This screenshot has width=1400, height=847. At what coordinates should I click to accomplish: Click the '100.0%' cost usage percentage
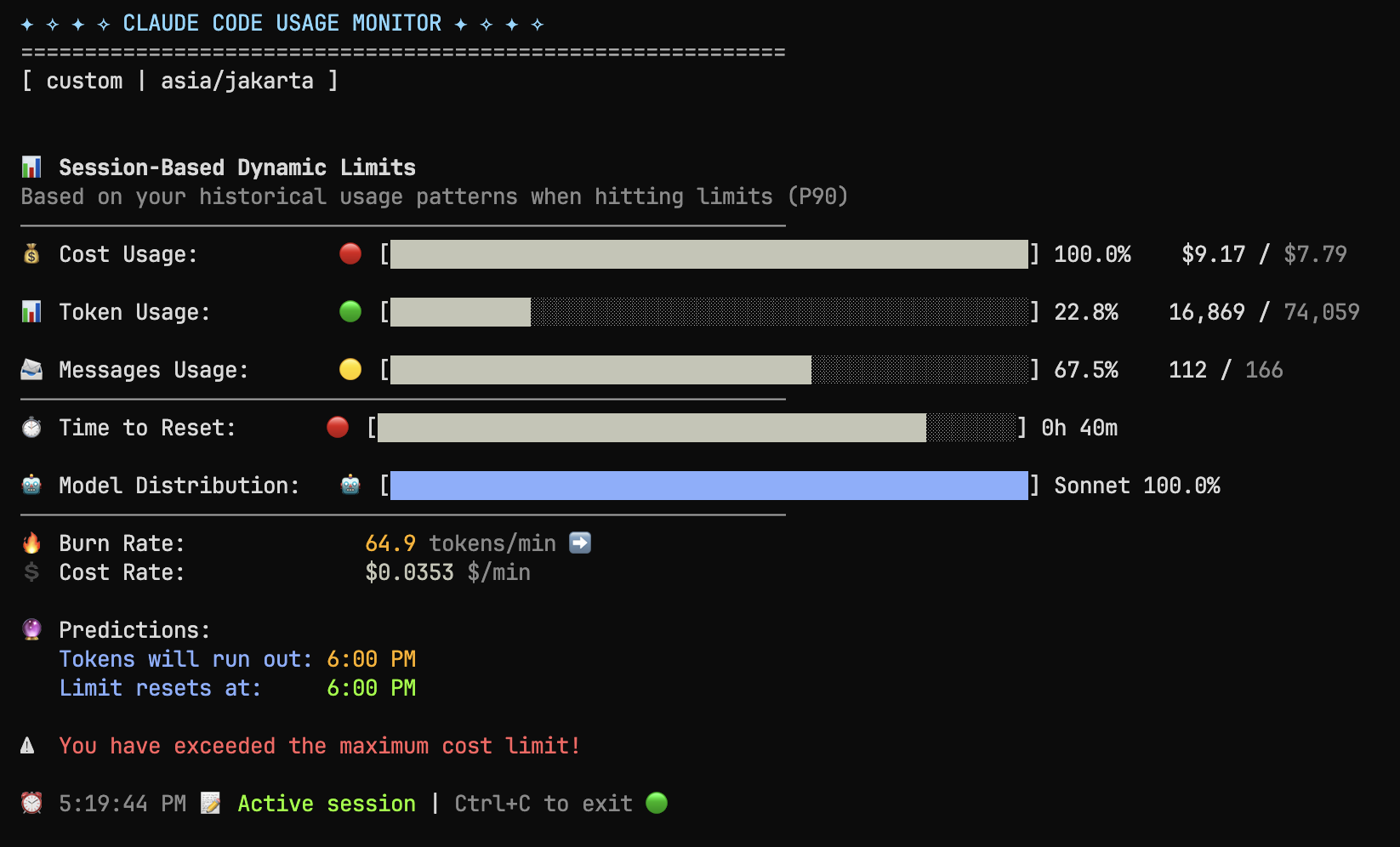tap(1092, 254)
